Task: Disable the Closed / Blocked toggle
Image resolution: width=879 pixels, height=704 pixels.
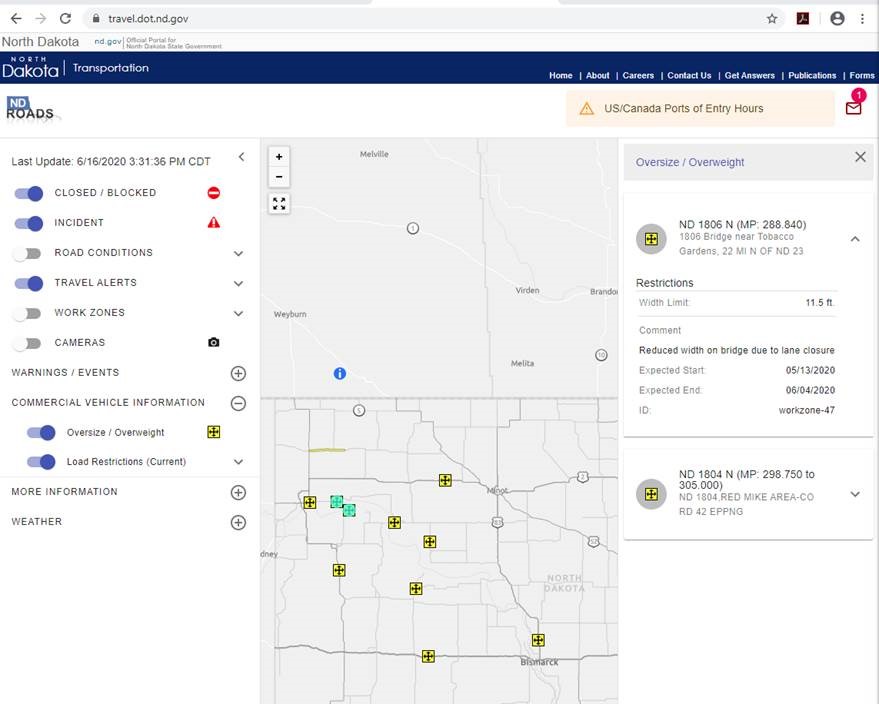Action: click(29, 193)
